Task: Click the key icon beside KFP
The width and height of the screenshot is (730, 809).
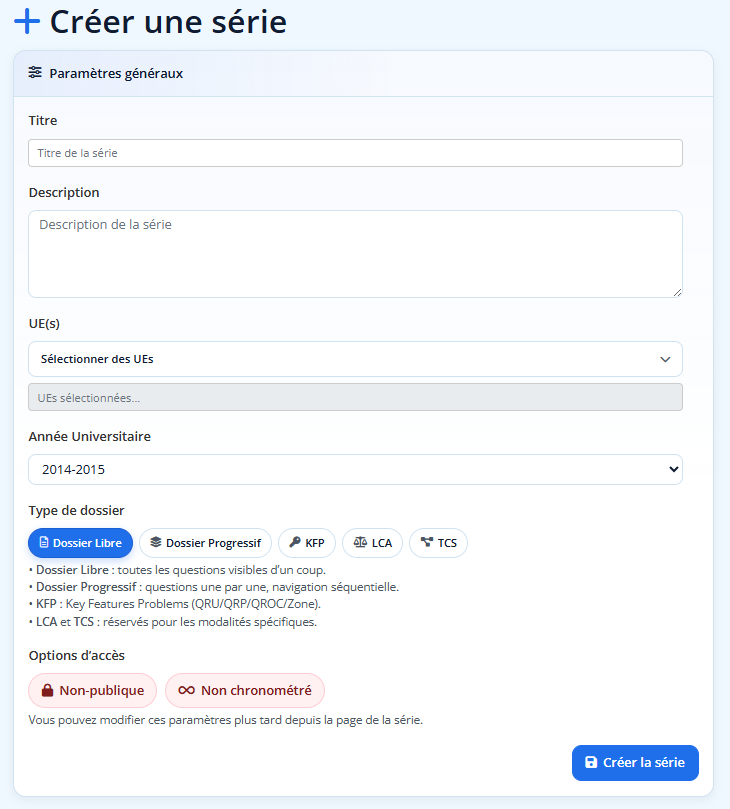Action: pos(295,543)
